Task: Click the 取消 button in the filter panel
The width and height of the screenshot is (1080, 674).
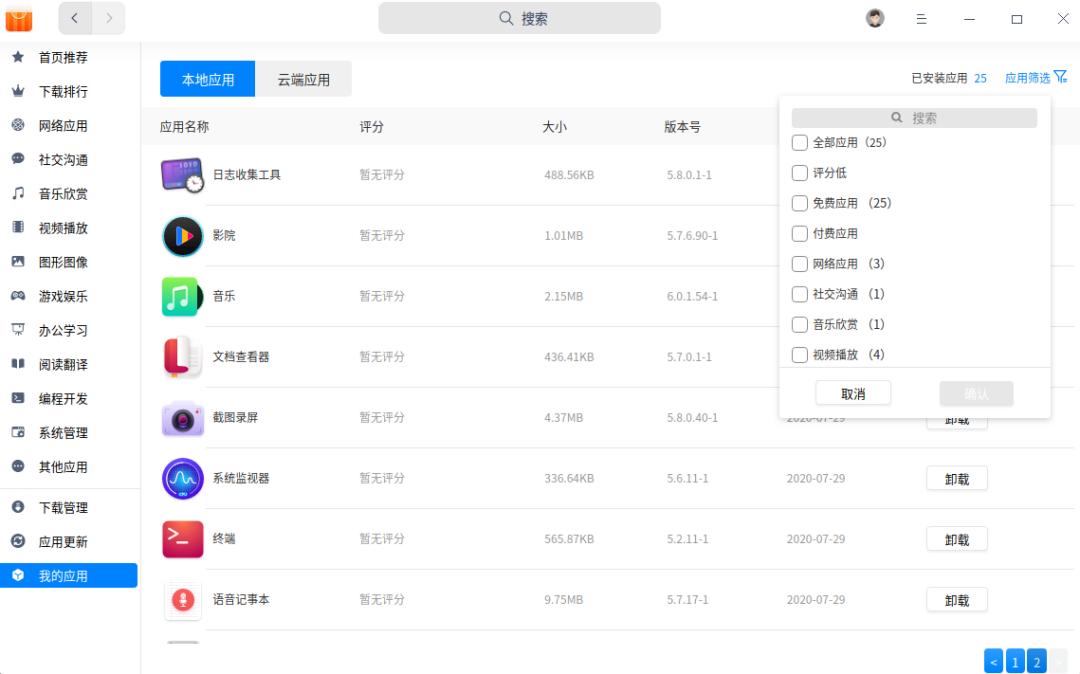Action: 853,393
